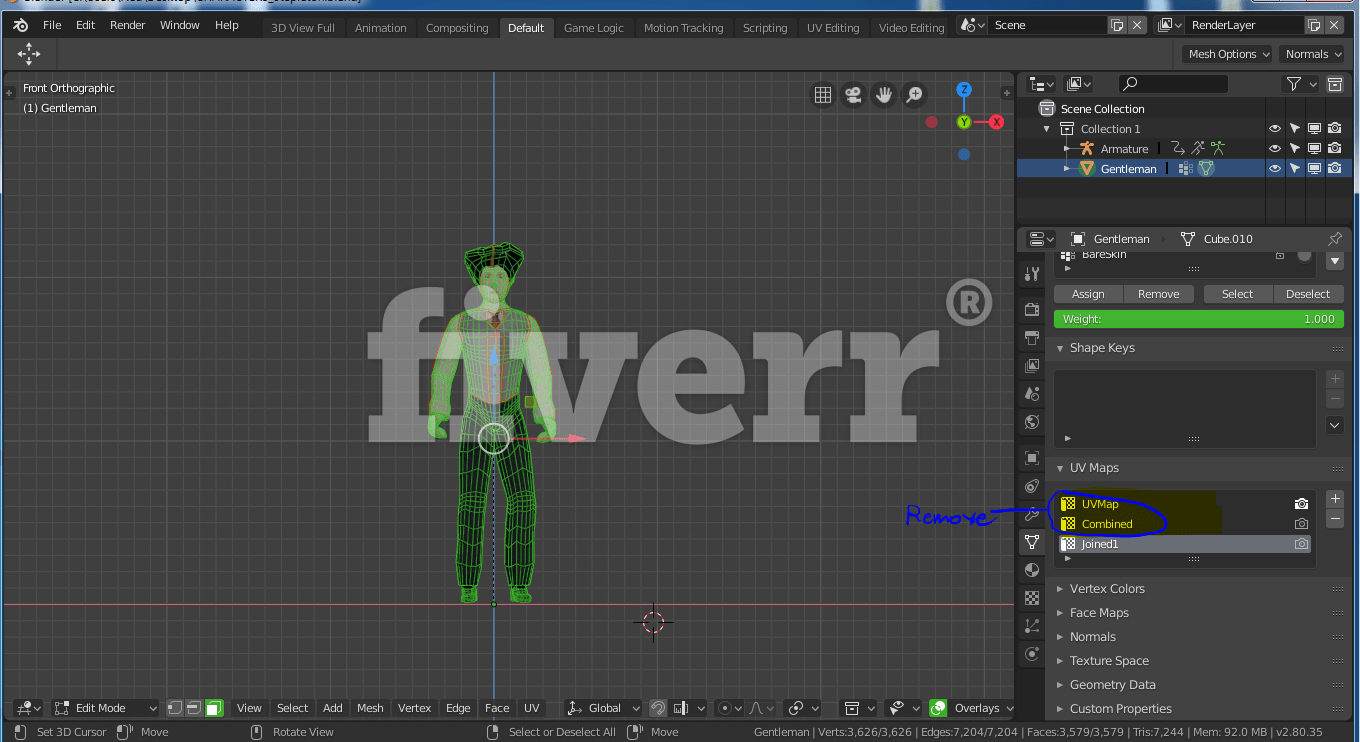Open the Render properties tab
Screen dimensions: 1360x742
(1032, 310)
